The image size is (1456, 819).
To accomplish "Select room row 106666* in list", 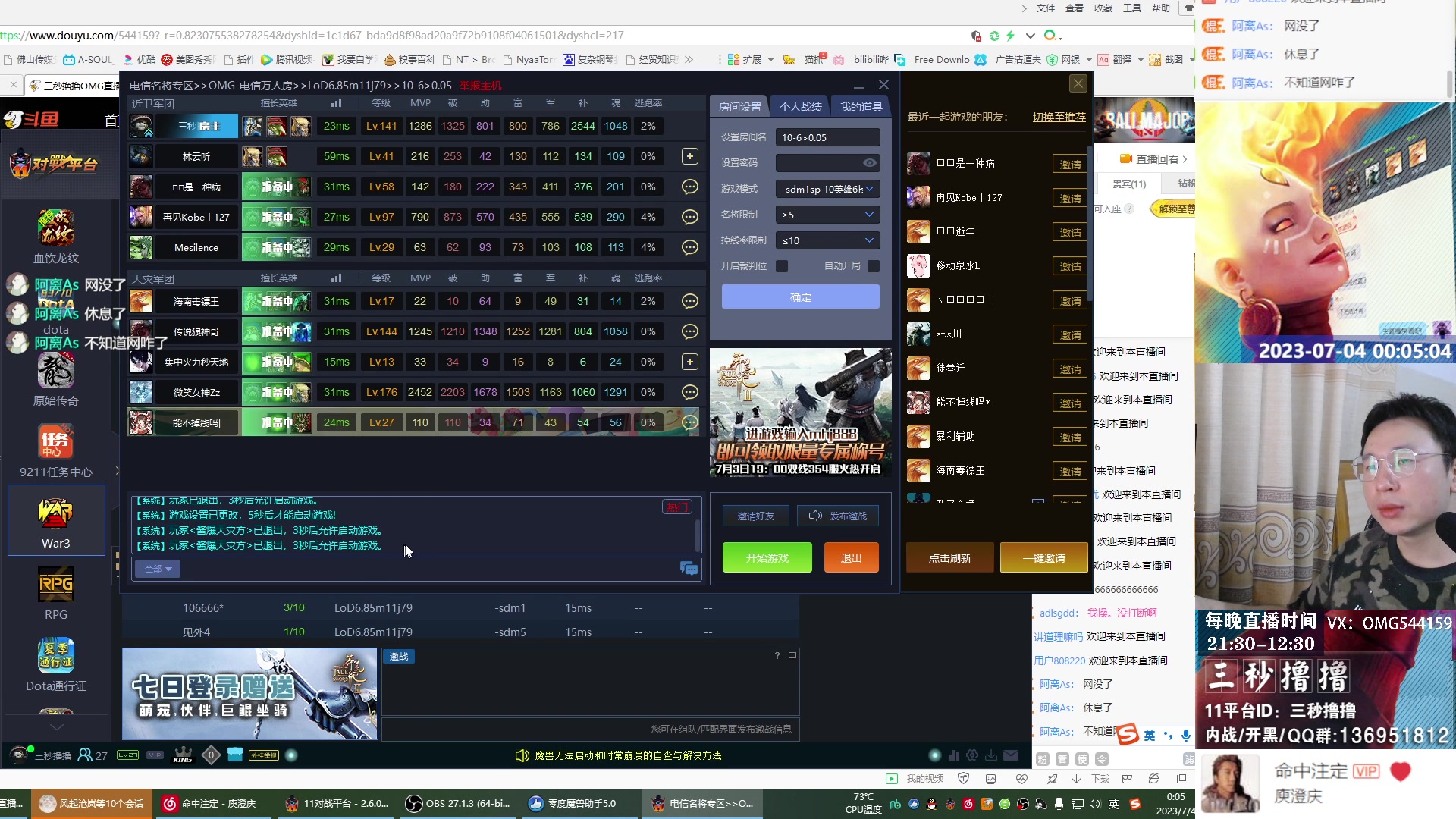I will pyautogui.click(x=460, y=608).
